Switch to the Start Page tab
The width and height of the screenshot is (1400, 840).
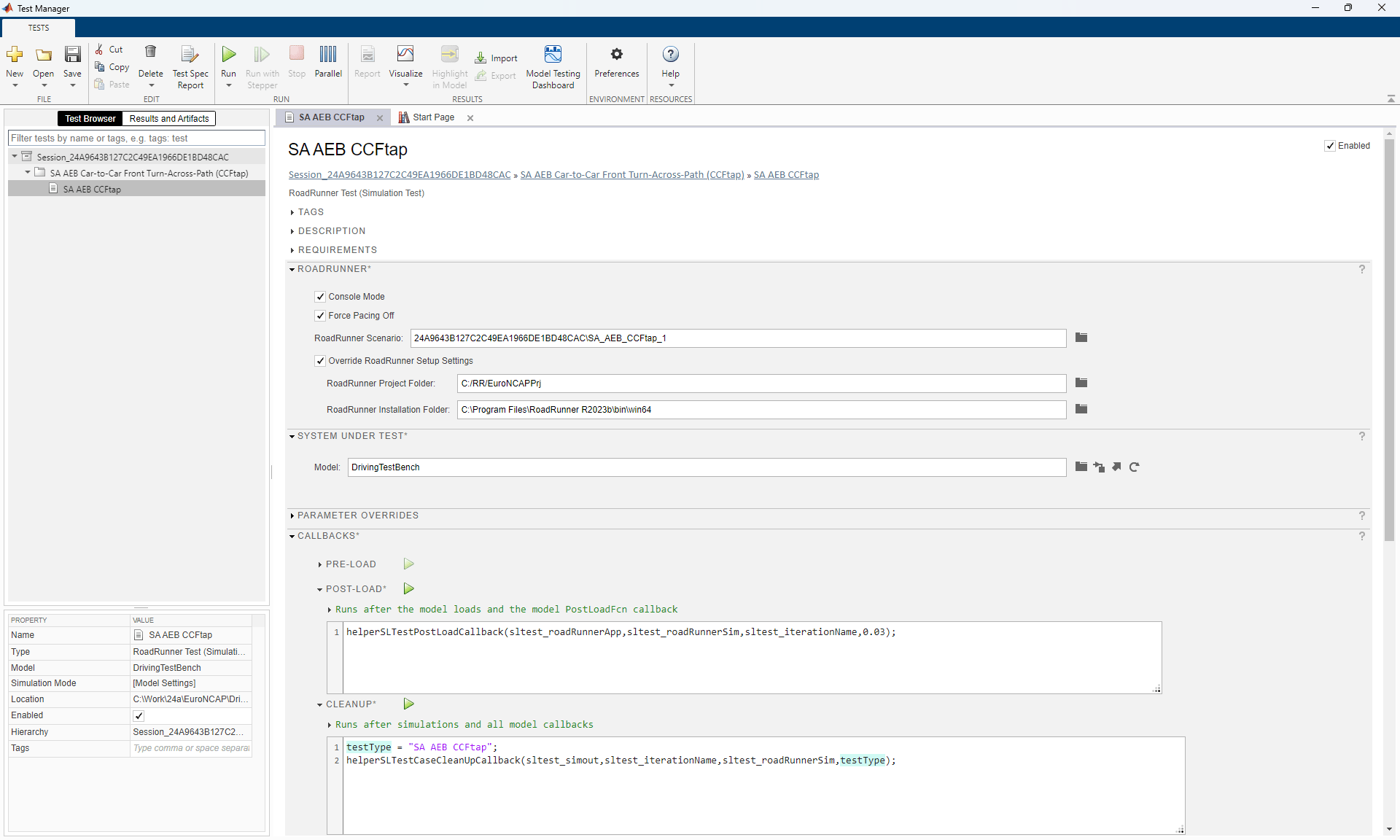pos(433,117)
